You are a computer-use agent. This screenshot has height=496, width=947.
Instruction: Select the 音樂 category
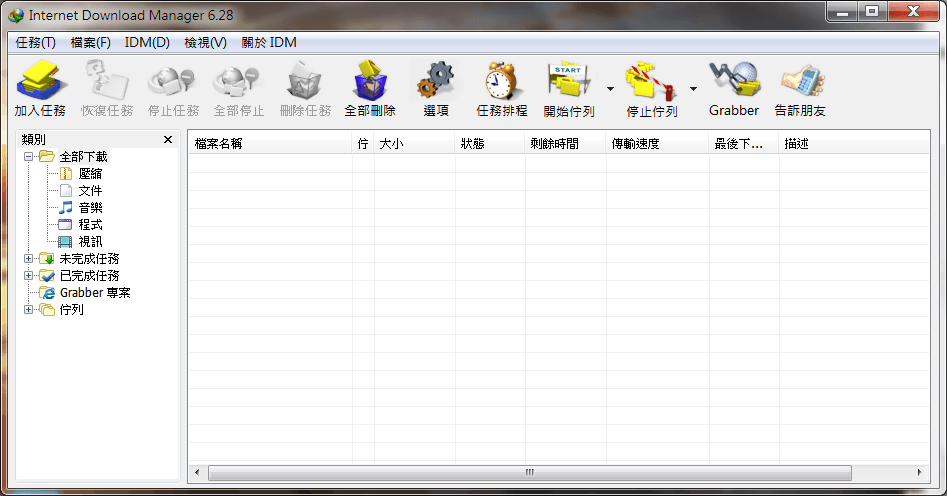point(90,208)
